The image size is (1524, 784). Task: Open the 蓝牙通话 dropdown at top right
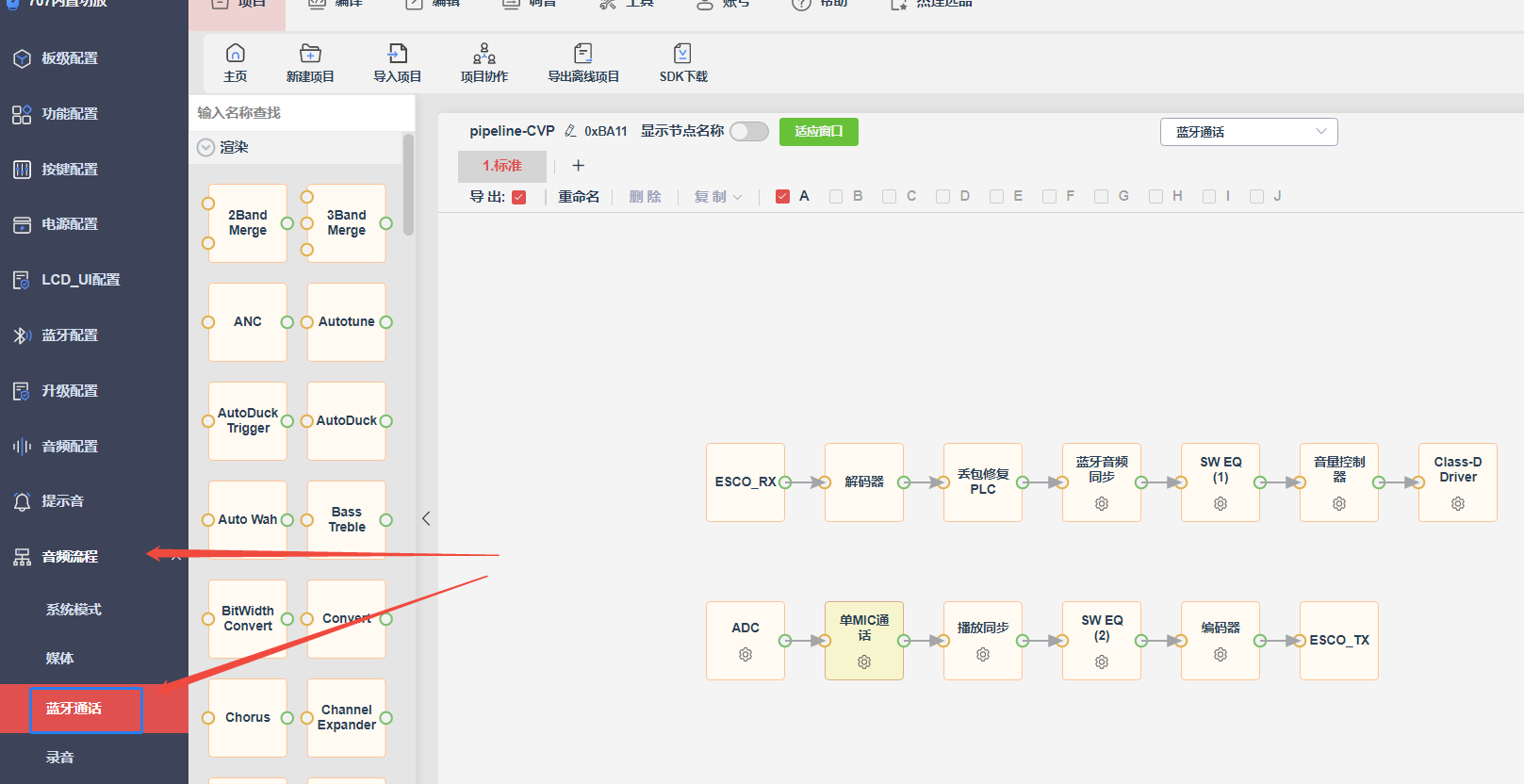(1249, 132)
